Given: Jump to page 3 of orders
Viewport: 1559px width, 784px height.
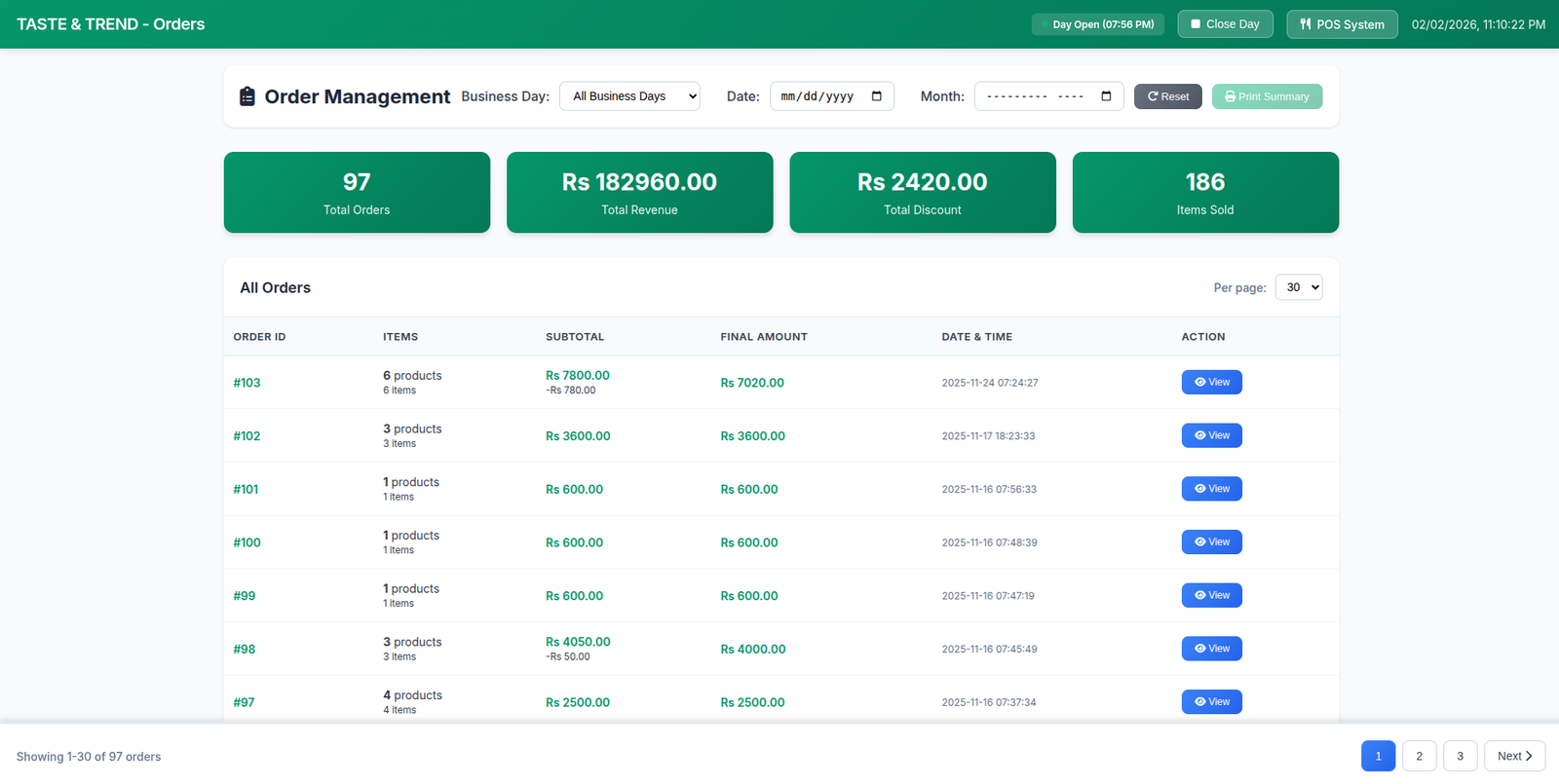Looking at the screenshot, I should 1460,757.
